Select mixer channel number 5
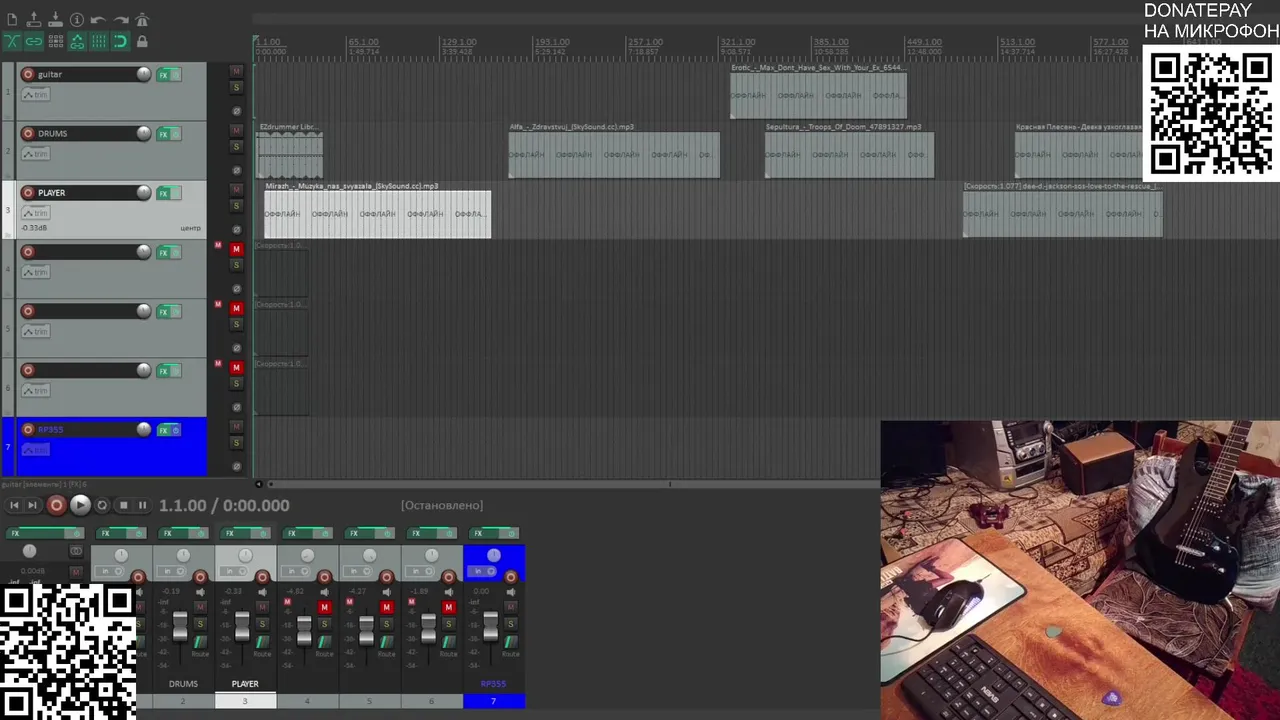This screenshot has width=1280, height=720. pyautogui.click(x=369, y=701)
